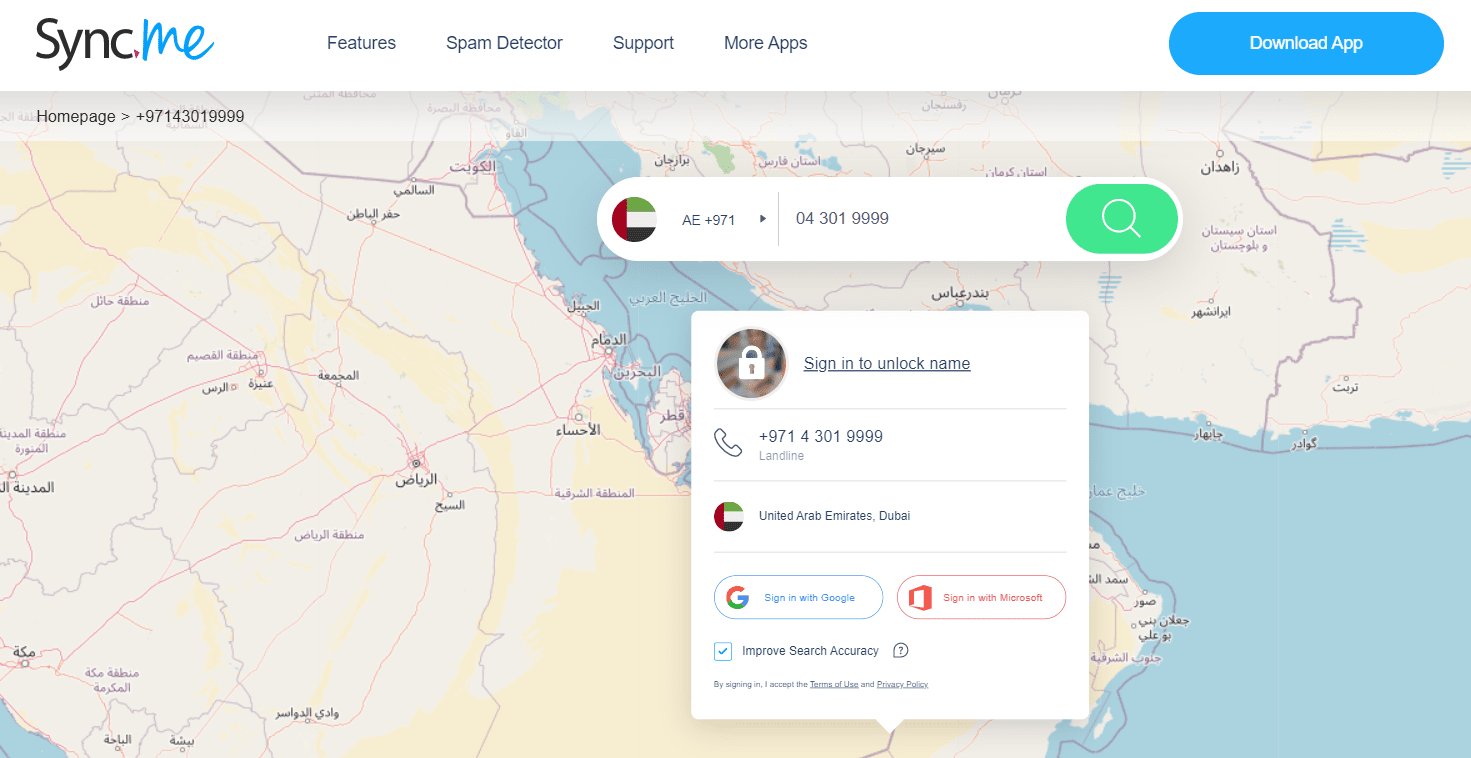This screenshot has height=758, width=1471.
Task: Click the Download App button
Action: pyautogui.click(x=1306, y=43)
